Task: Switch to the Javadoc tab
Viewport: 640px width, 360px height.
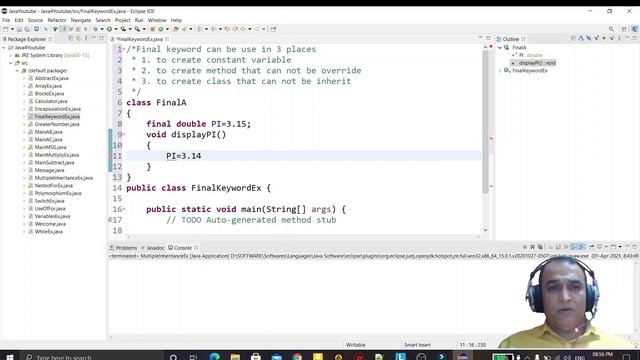Action: point(153,248)
